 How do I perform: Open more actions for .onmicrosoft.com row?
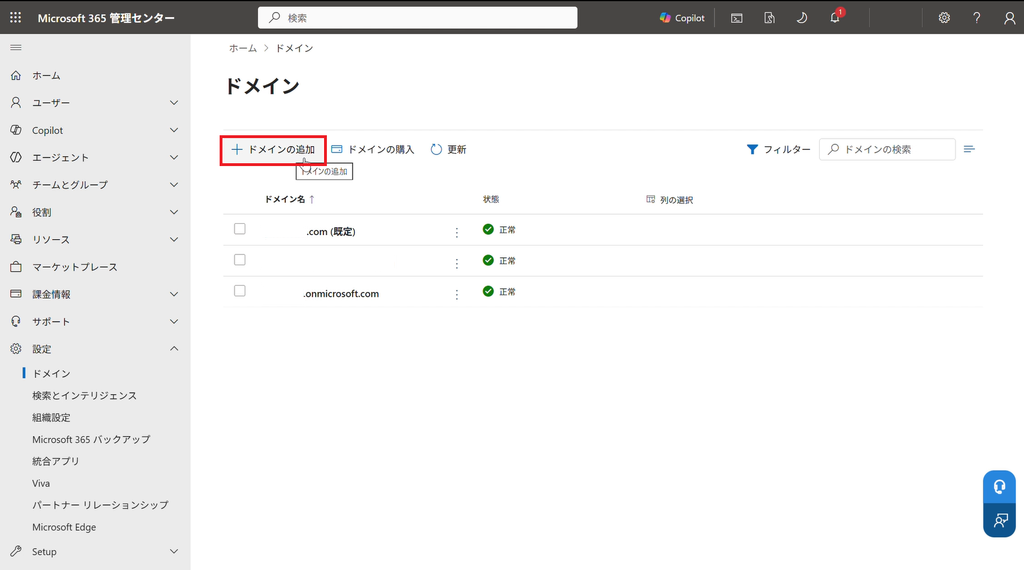[456, 294]
